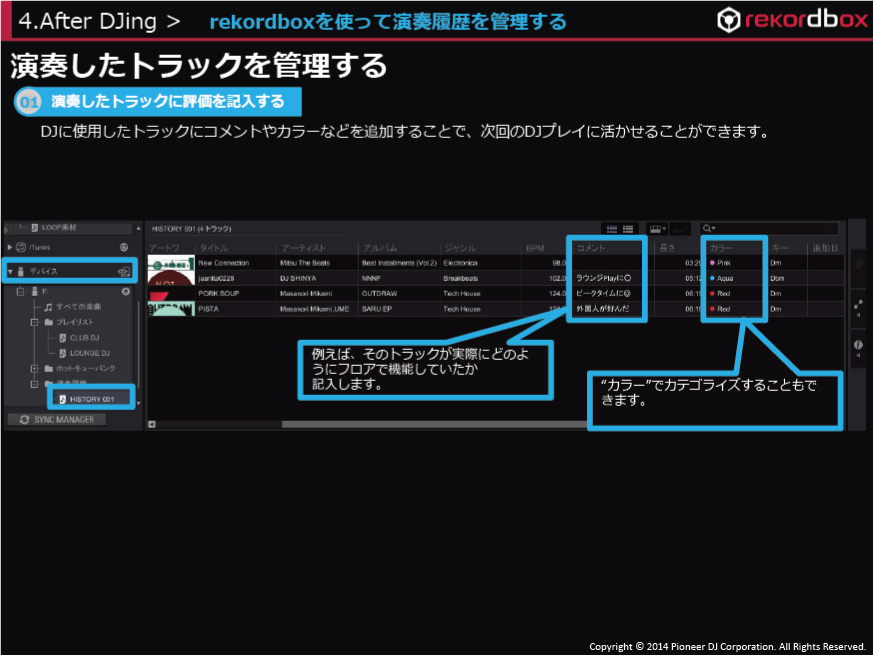This screenshot has width=873, height=655.
Task: Sort by the ジャンル column header
Action: [460, 248]
